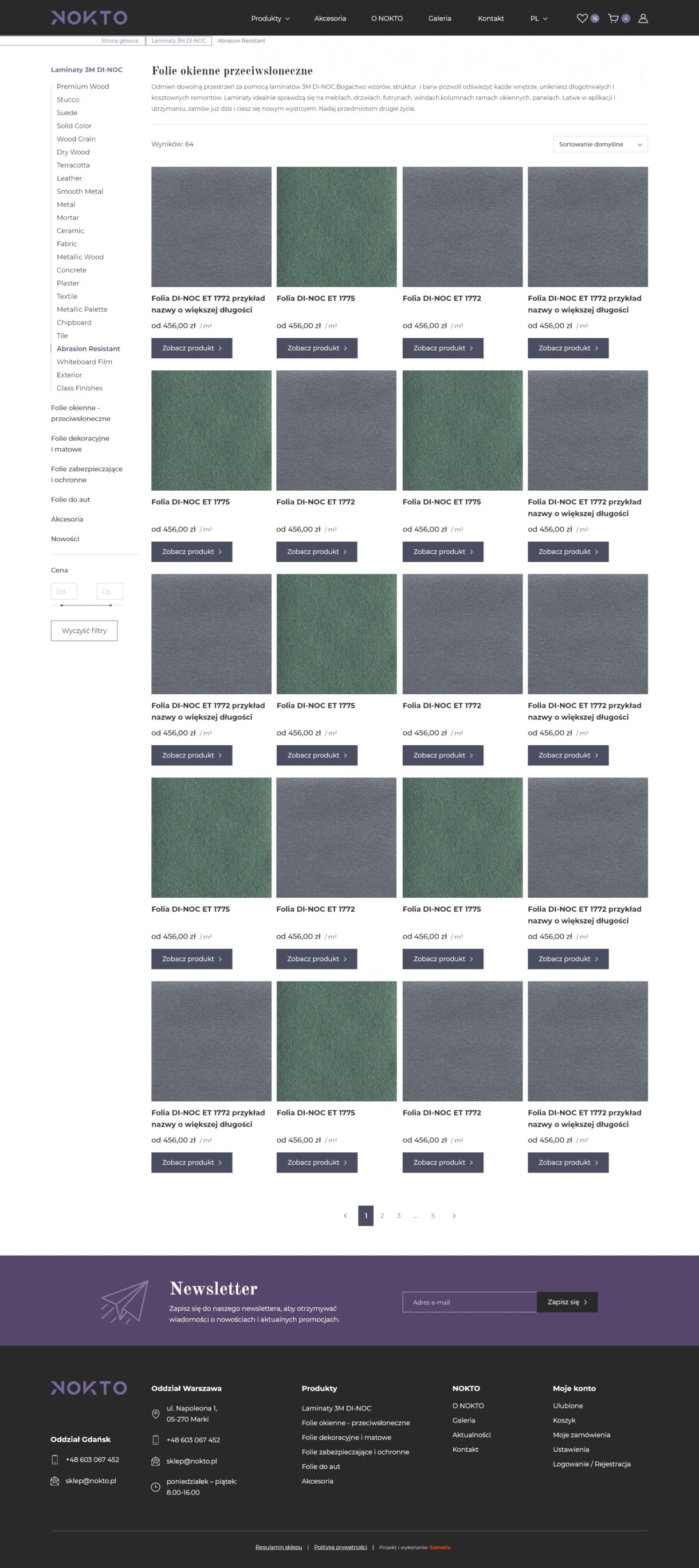Open Kontakt in the top navigation

(491, 18)
